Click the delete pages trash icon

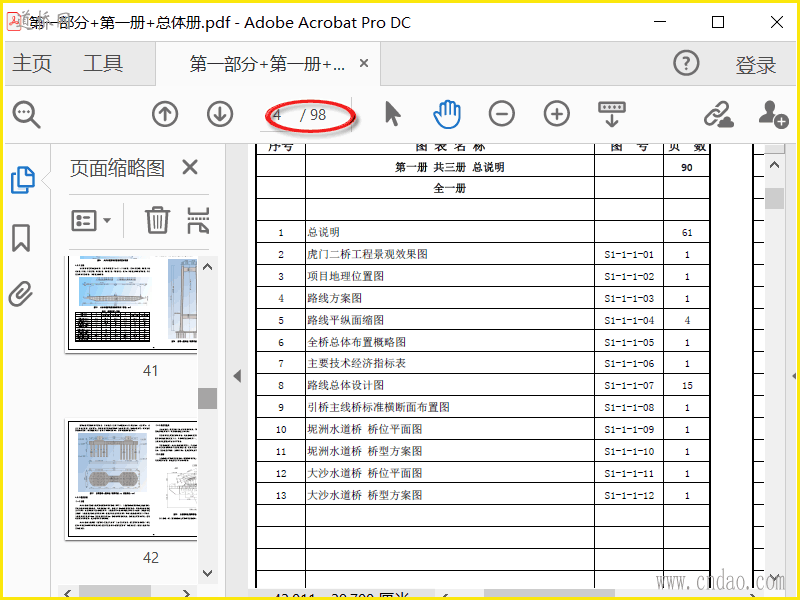coord(157,220)
